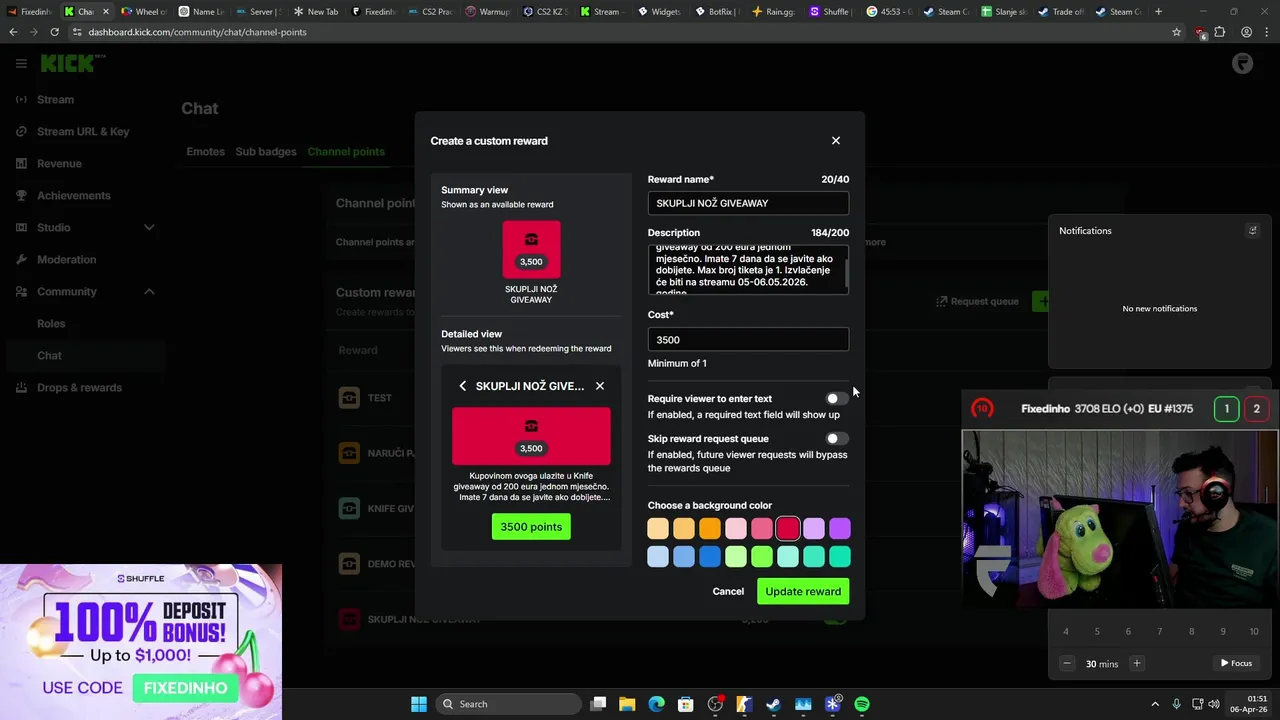Select the Channel points tab
Screen dimensions: 1280x720
point(346,152)
